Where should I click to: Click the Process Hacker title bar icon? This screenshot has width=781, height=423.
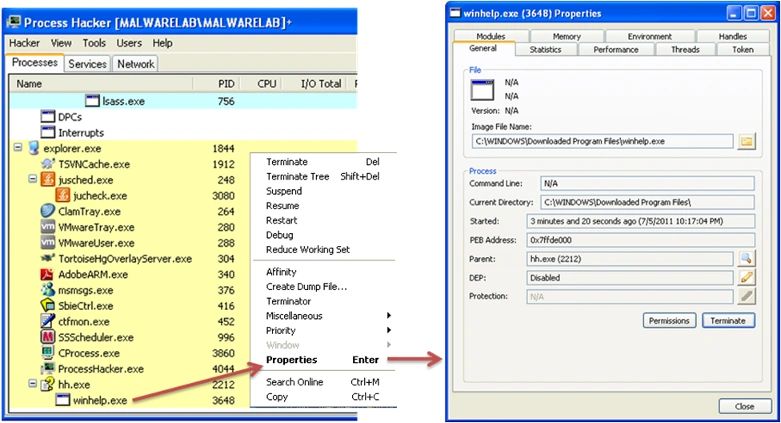pos(15,22)
